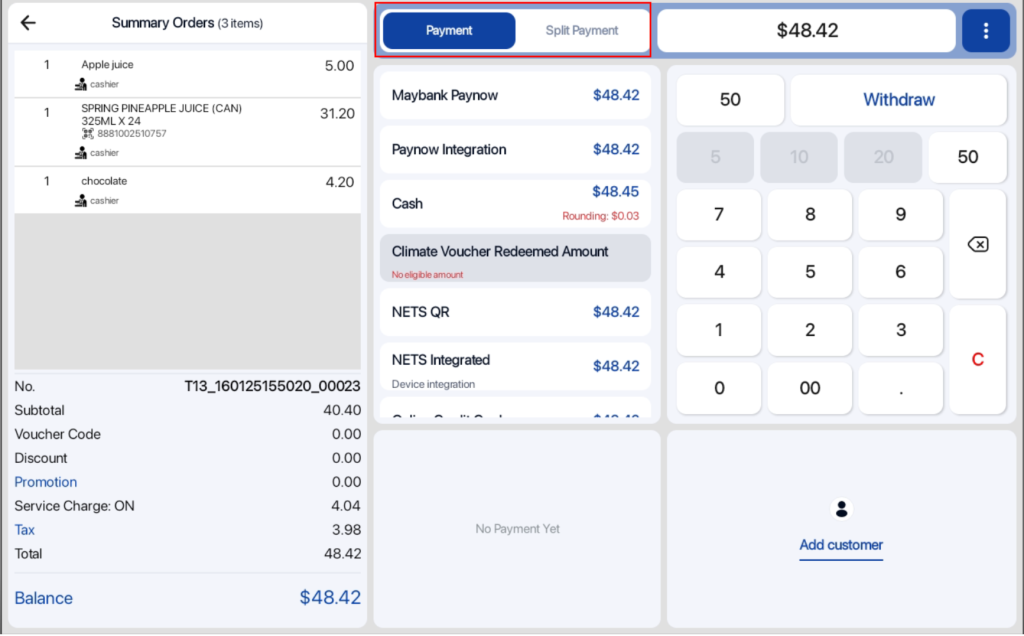
Task: Select Maybank Paynow payment method
Action: coord(515,96)
